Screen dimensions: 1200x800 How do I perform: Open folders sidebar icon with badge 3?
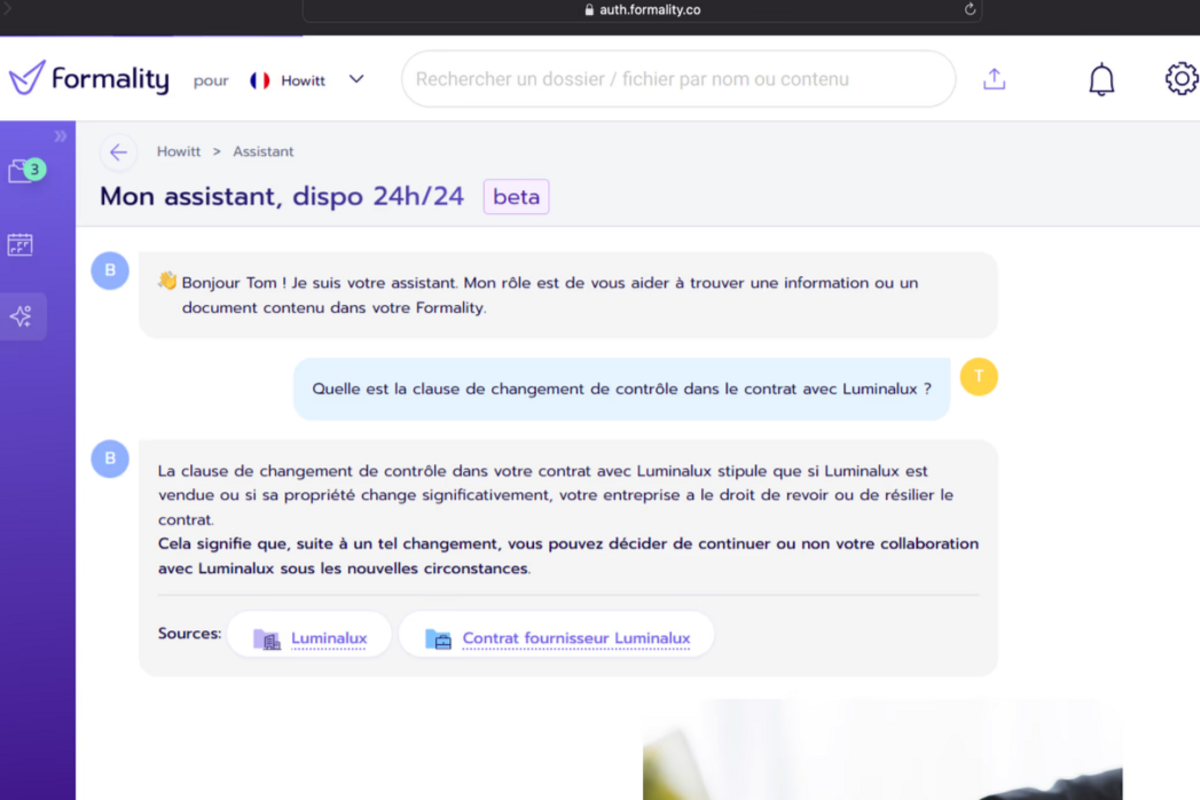coord(26,171)
